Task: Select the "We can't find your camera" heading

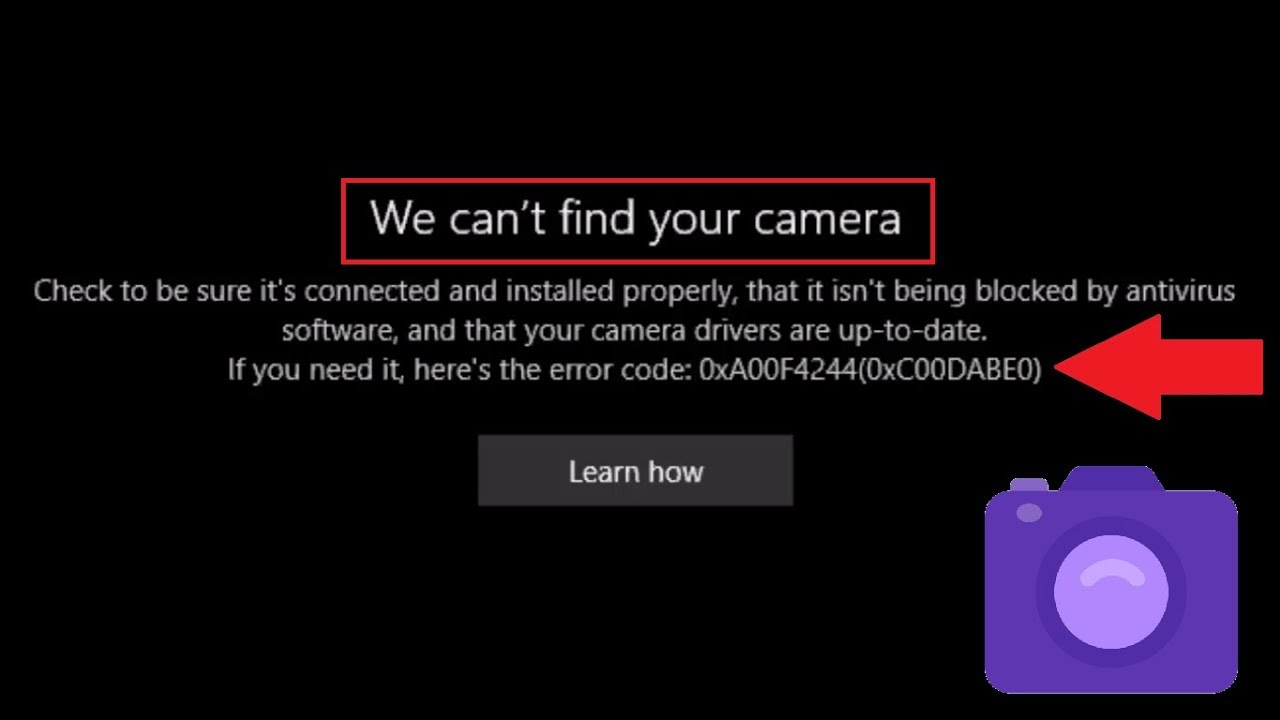Action: point(636,219)
